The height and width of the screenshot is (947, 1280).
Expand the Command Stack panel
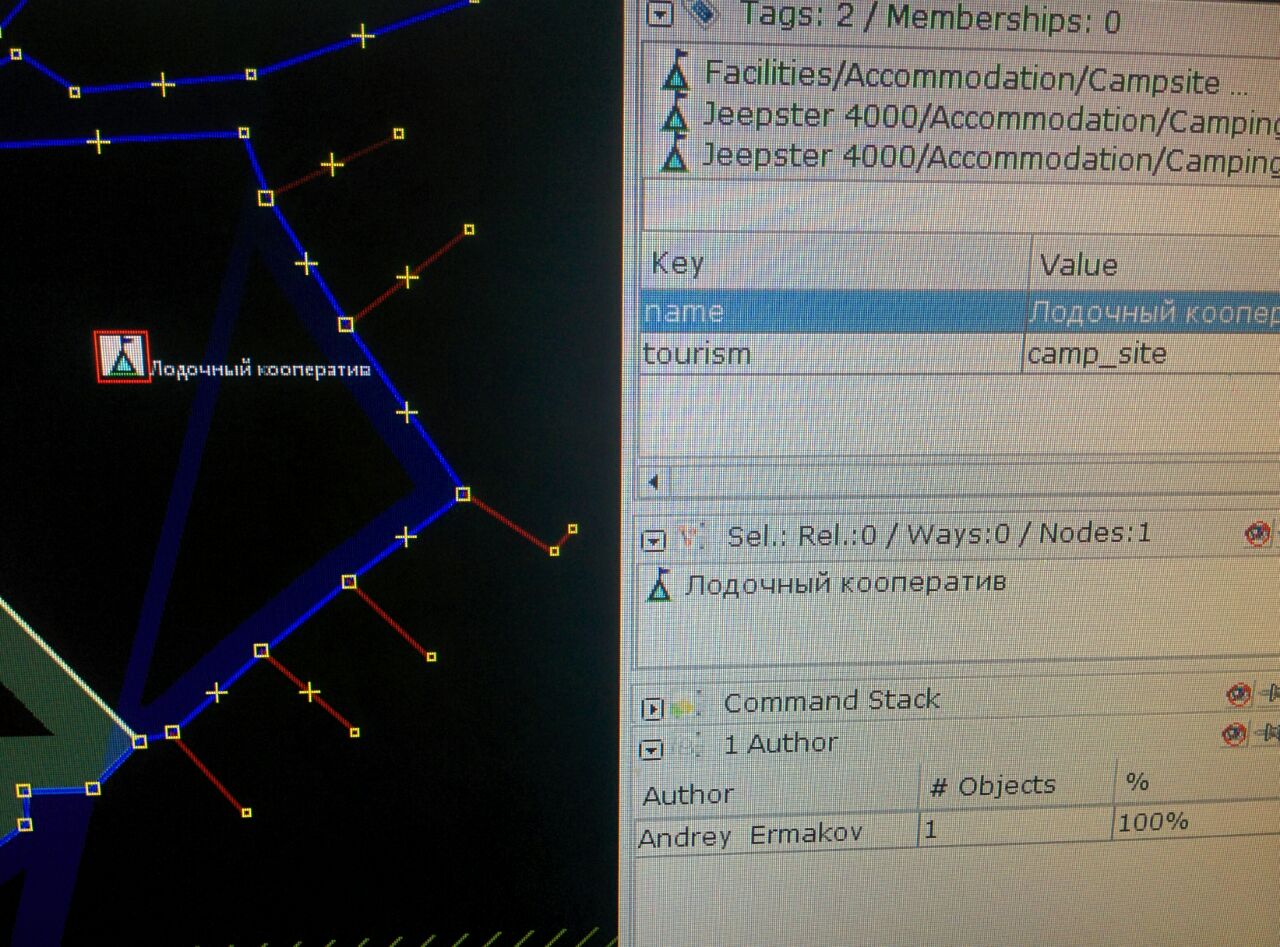point(652,709)
